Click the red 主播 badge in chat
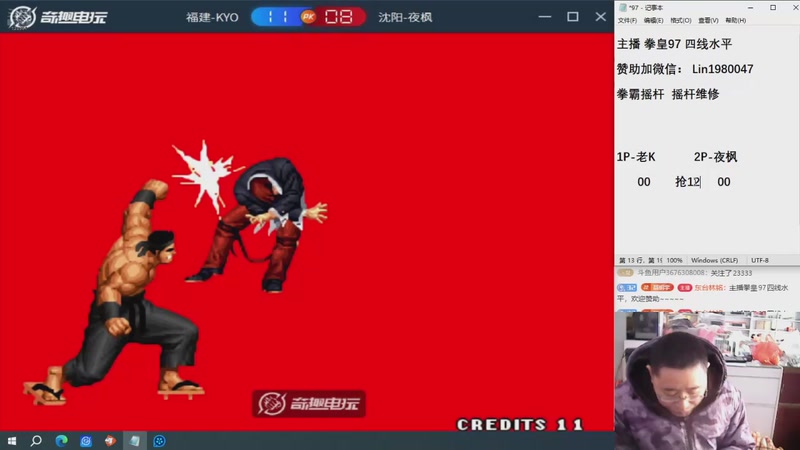This screenshot has height=450, width=800. coord(685,288)
